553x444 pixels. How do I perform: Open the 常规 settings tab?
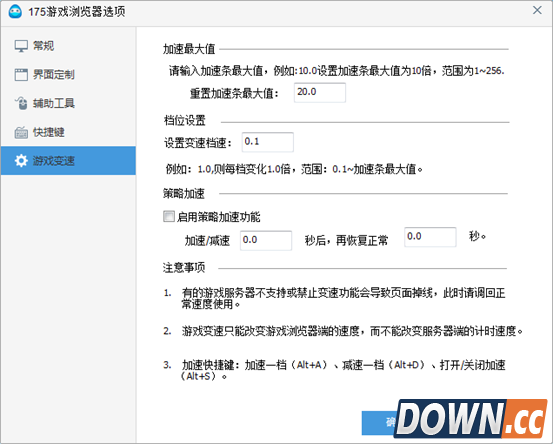[68, 46]
